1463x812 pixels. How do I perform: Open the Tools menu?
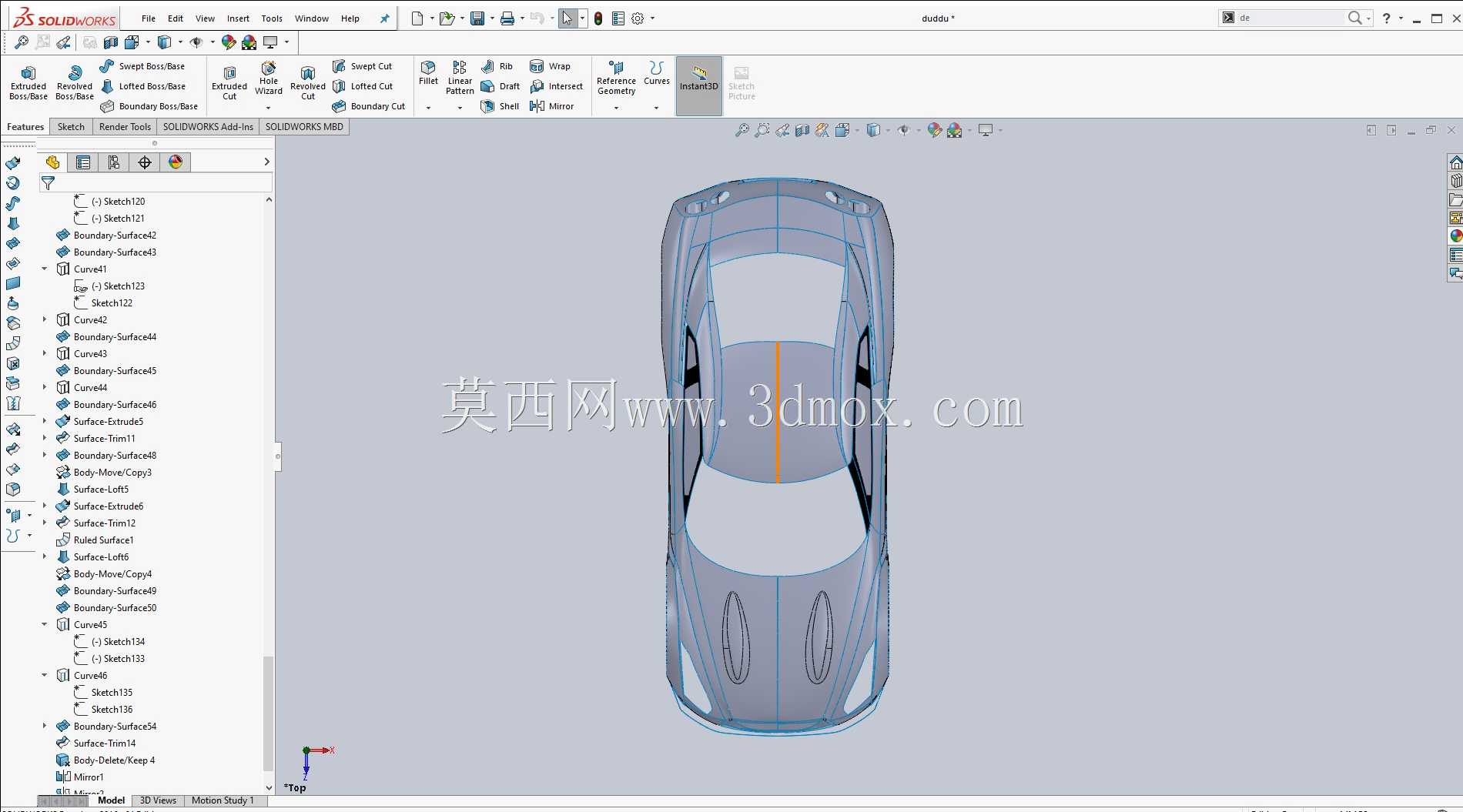tap(272, 18)
